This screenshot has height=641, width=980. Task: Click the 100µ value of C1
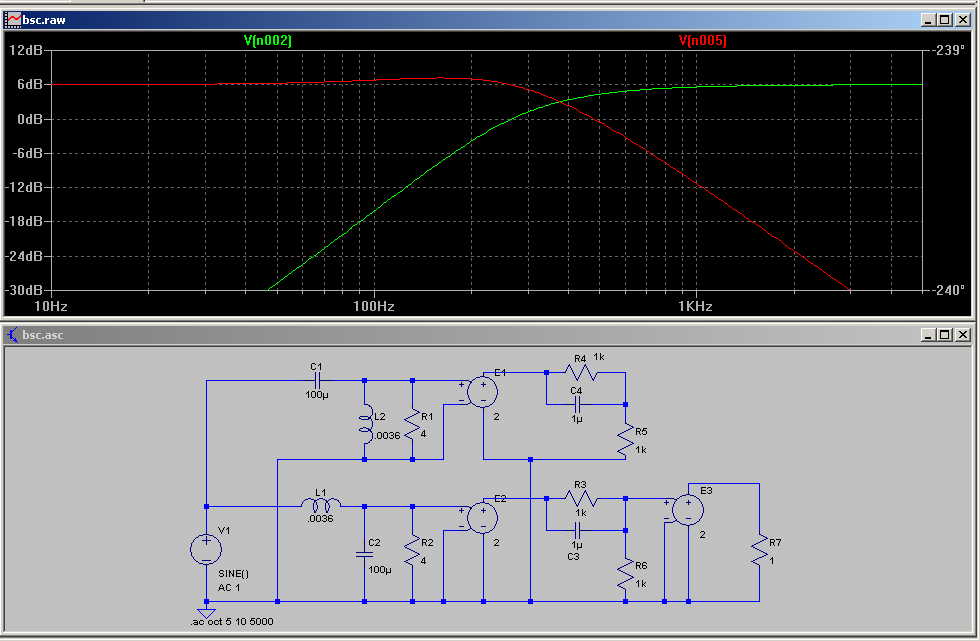coord(317,395)
